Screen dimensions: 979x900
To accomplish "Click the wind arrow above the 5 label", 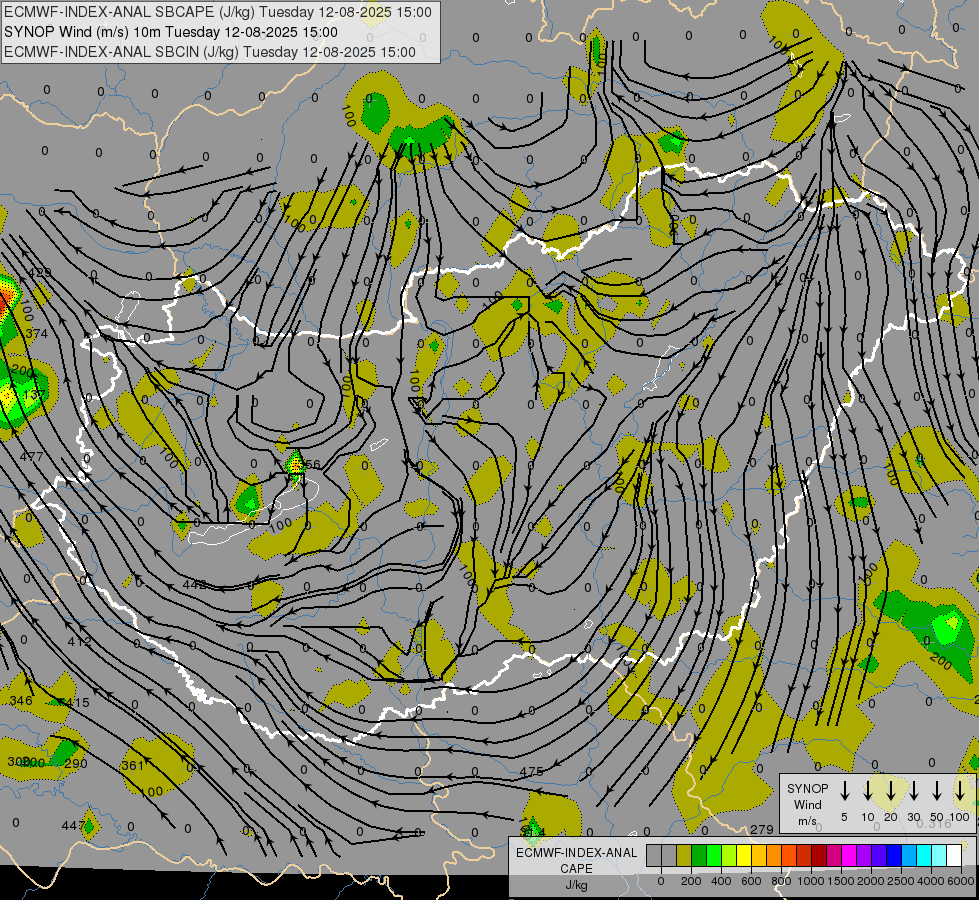I will coord(845,791).
